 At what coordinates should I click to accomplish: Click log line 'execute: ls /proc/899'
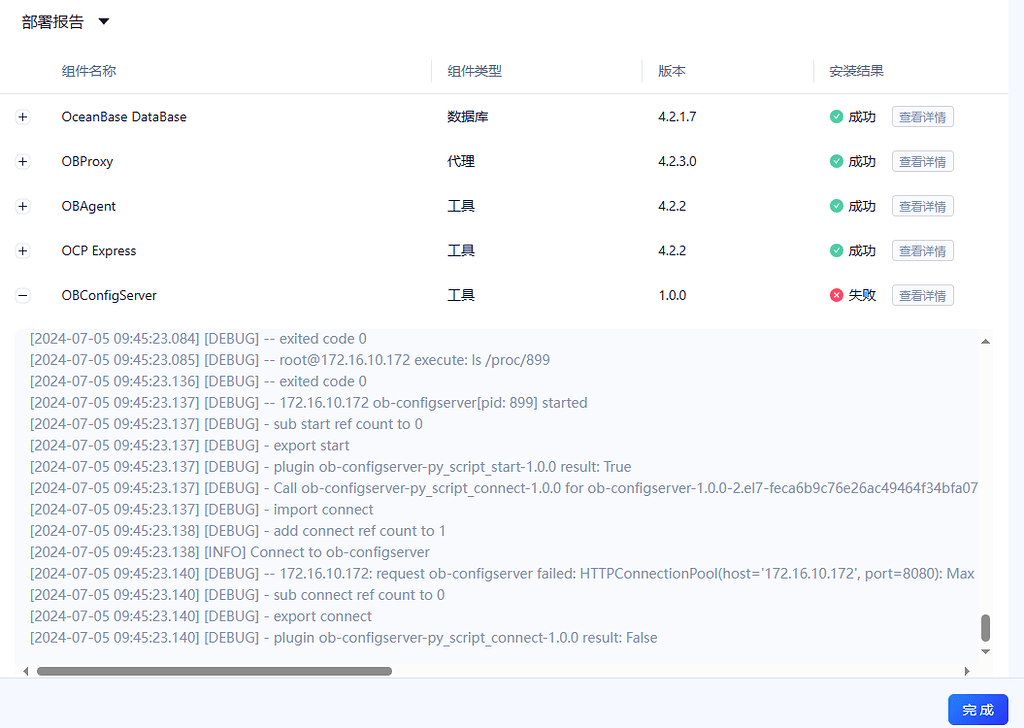pyautogui.click(x=290, y=360)
